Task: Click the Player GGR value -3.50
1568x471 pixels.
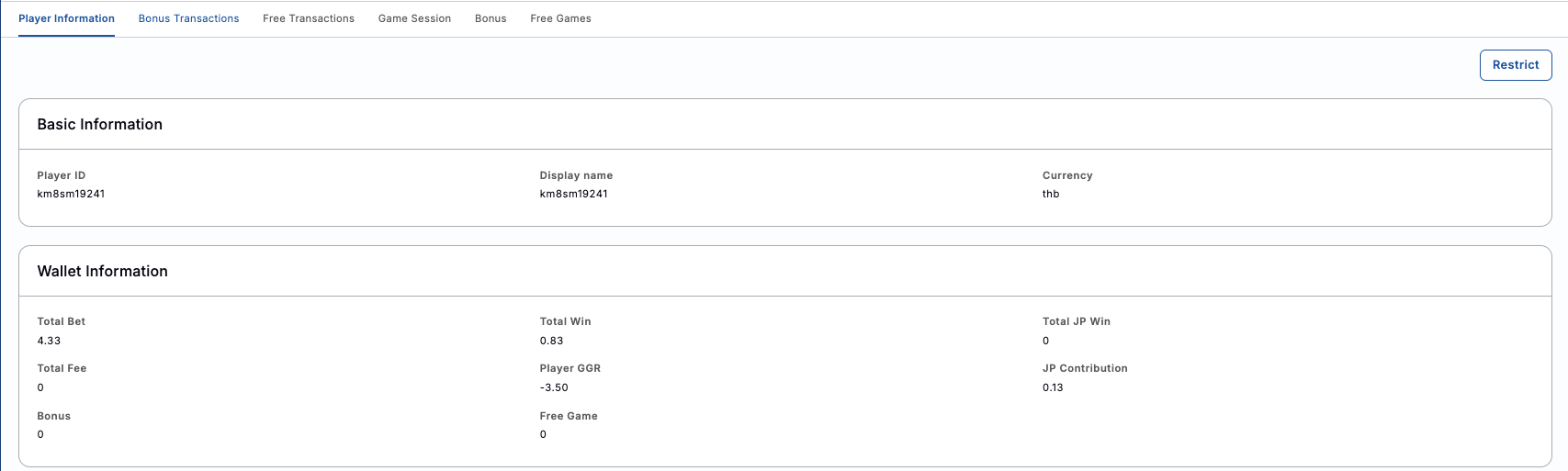Action: coord(554,387)
